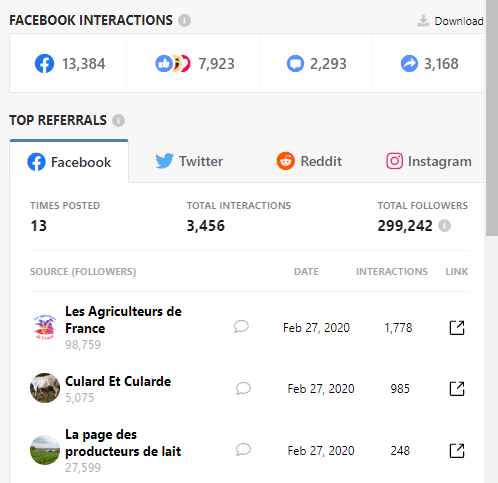Switch to the Twitter referrals tab

(x=189, y=161)
